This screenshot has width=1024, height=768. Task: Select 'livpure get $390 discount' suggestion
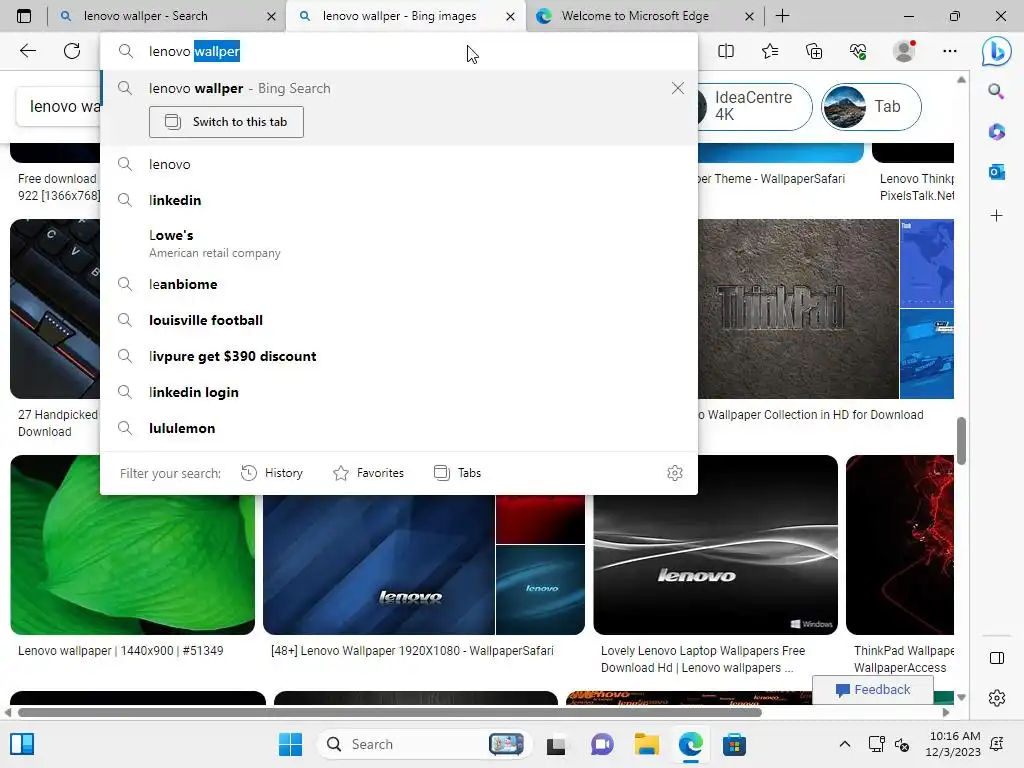coord(399,356)
